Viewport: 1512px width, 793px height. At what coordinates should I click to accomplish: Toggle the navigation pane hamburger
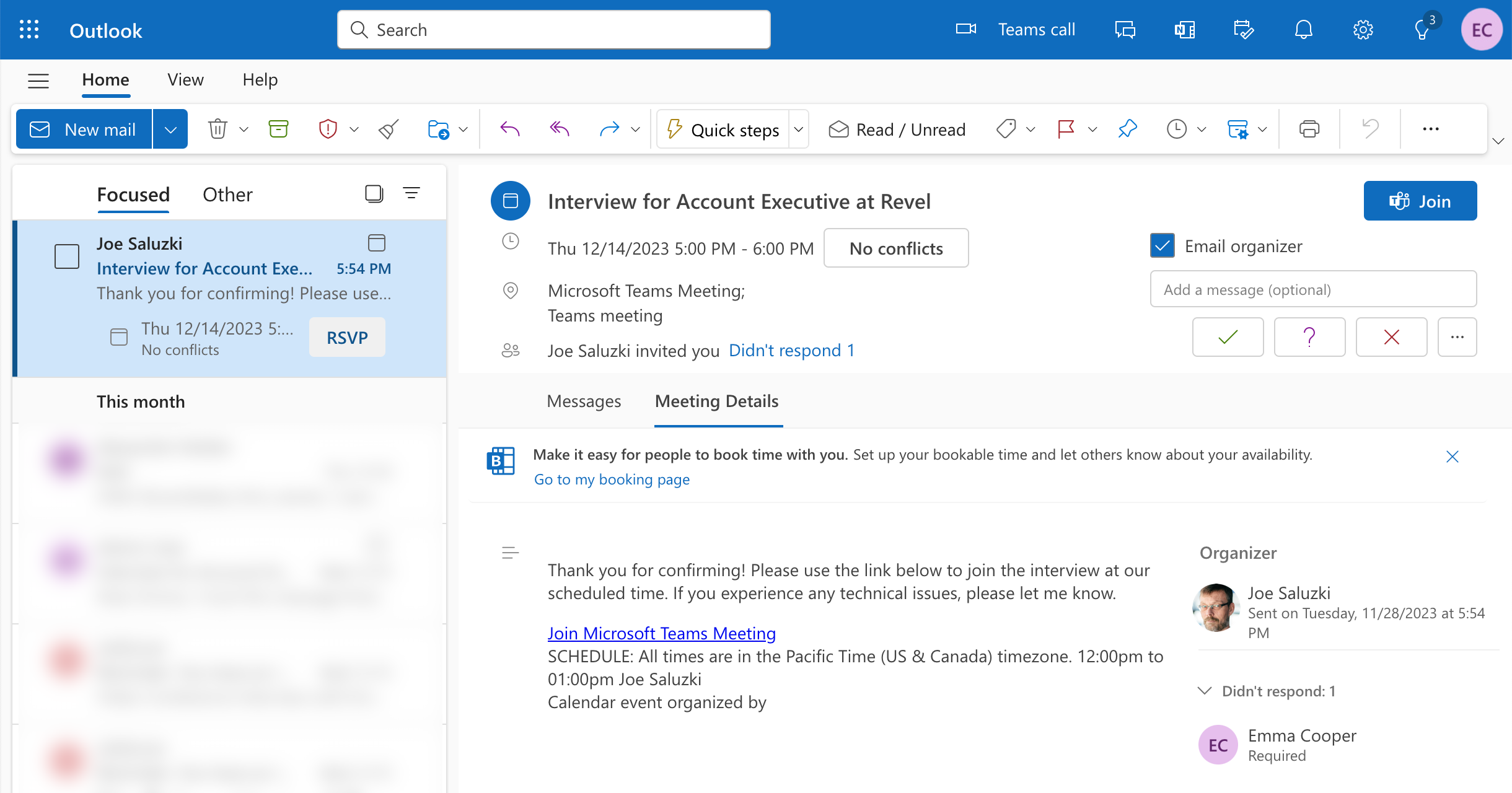38,80
